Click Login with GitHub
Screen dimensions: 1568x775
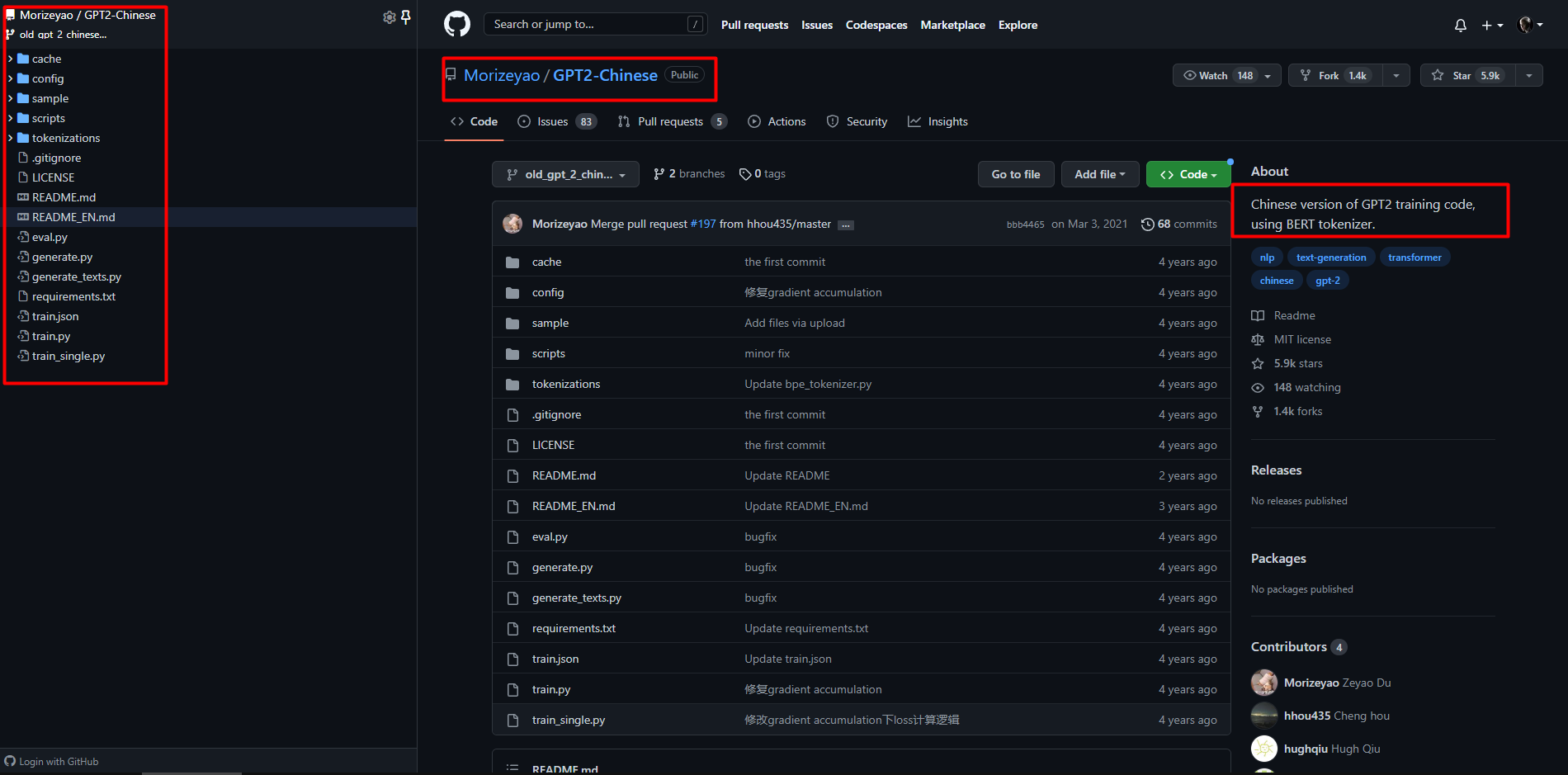pos(51,761)
